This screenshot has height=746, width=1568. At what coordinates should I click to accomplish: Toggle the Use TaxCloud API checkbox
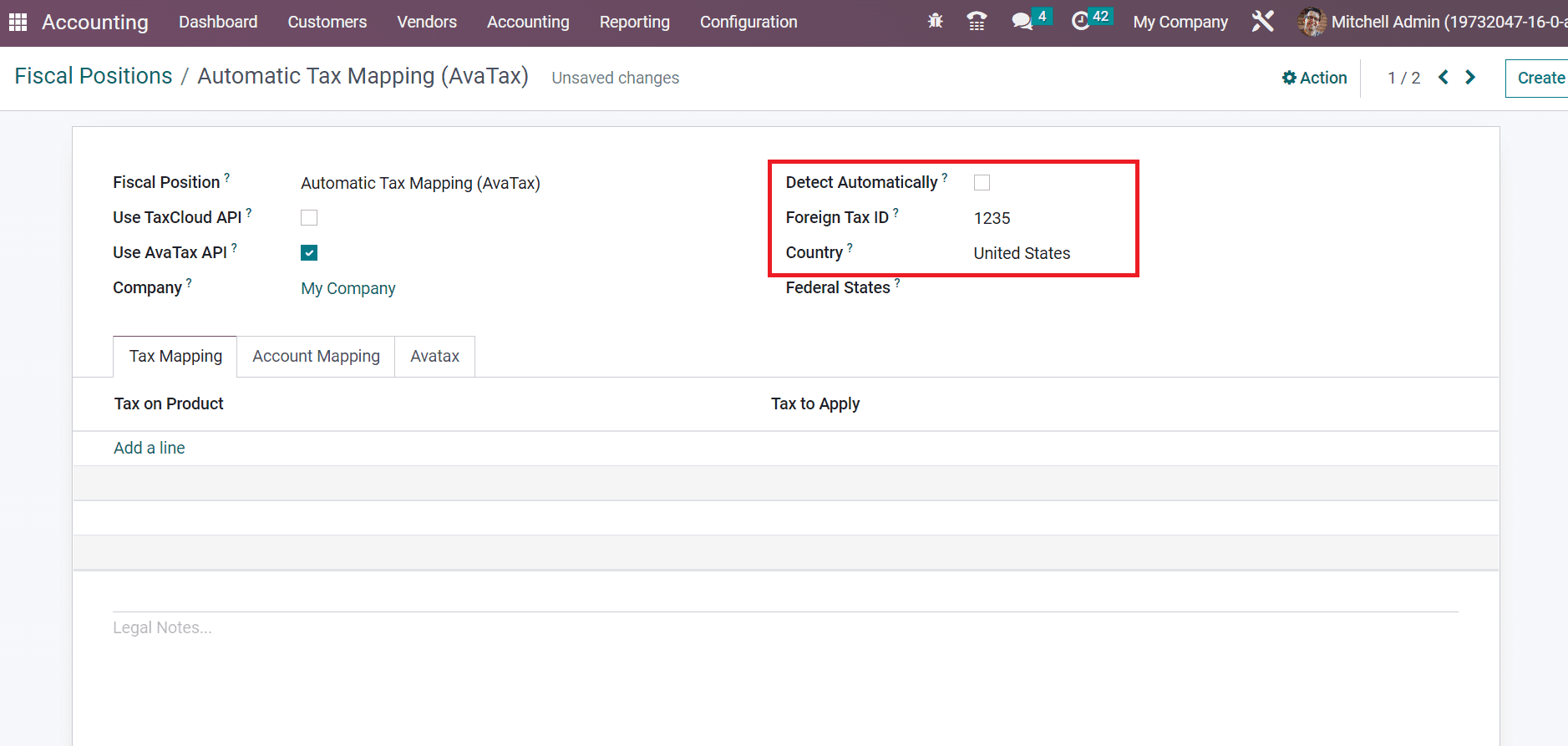click(309, 218)
